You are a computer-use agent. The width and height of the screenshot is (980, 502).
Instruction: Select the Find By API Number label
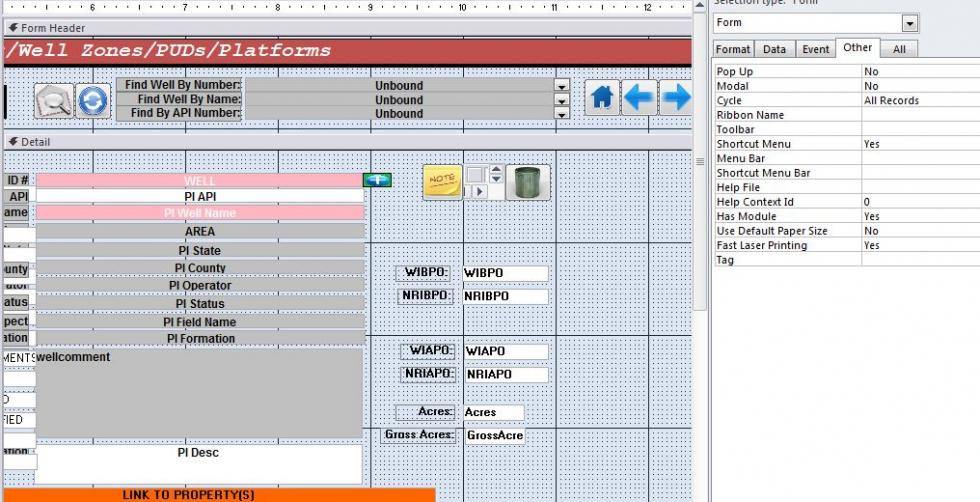point(179,113)
